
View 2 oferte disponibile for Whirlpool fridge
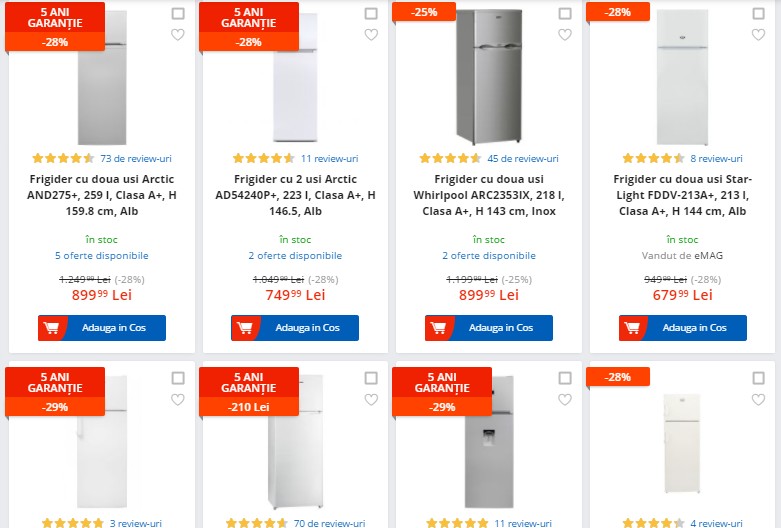pyautogui.click(x=489, y=256)
